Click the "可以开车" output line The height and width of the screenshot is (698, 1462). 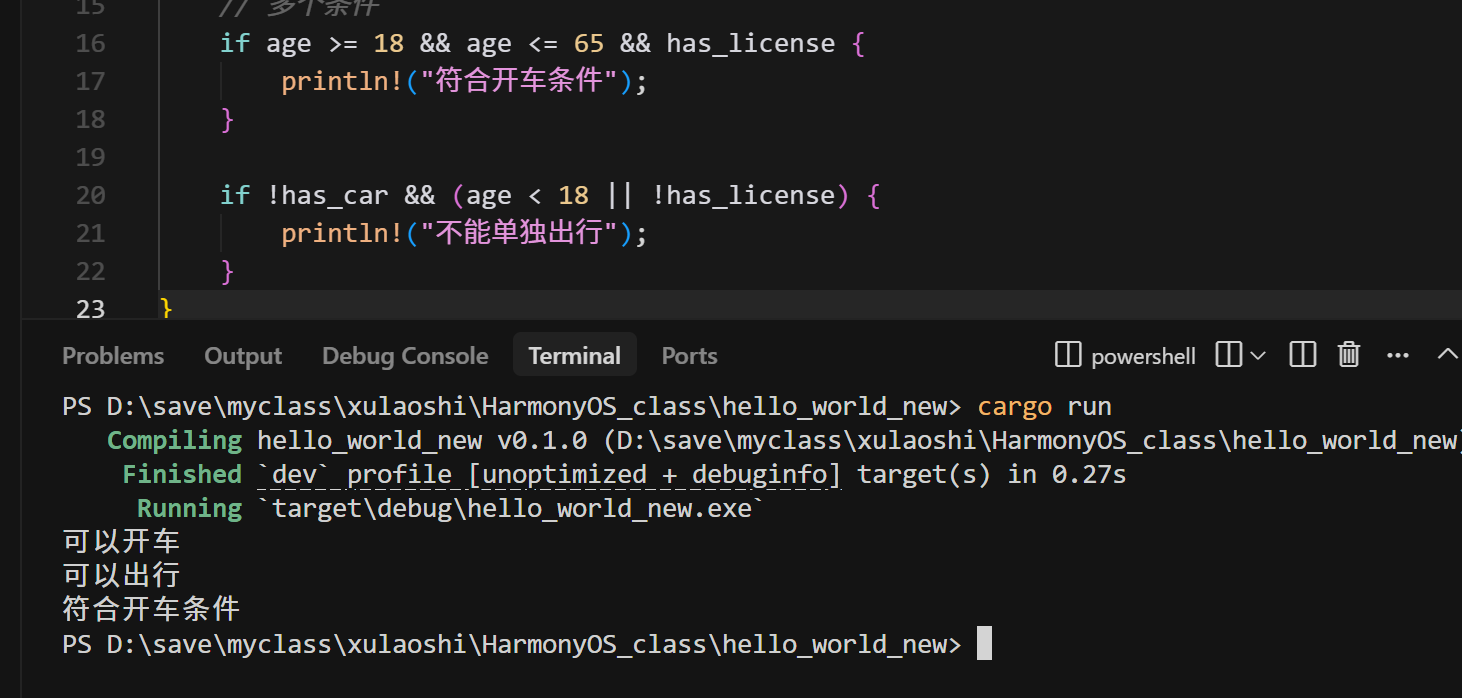pos(121,542)
